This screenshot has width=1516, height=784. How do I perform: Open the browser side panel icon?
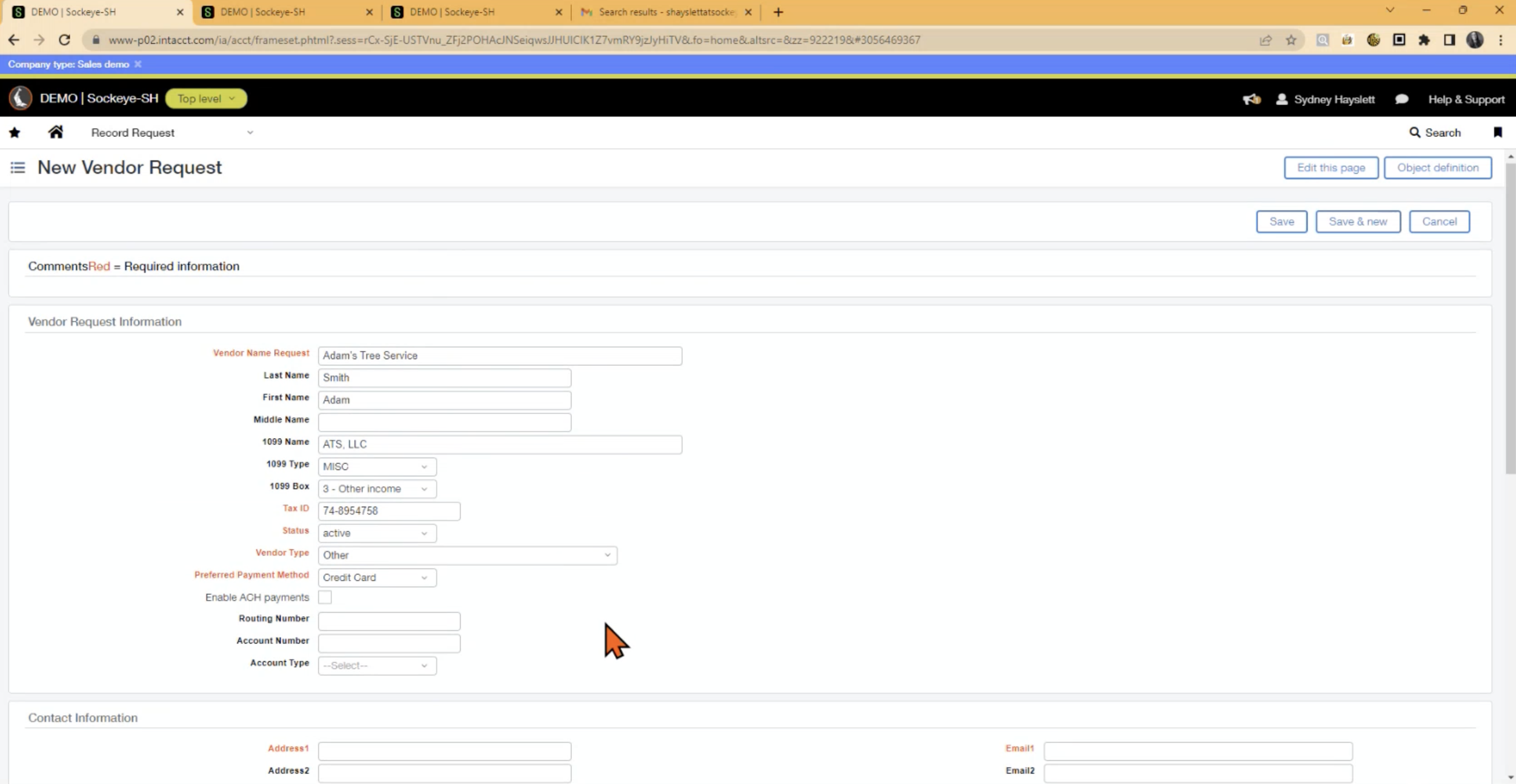click(1449, 40)
